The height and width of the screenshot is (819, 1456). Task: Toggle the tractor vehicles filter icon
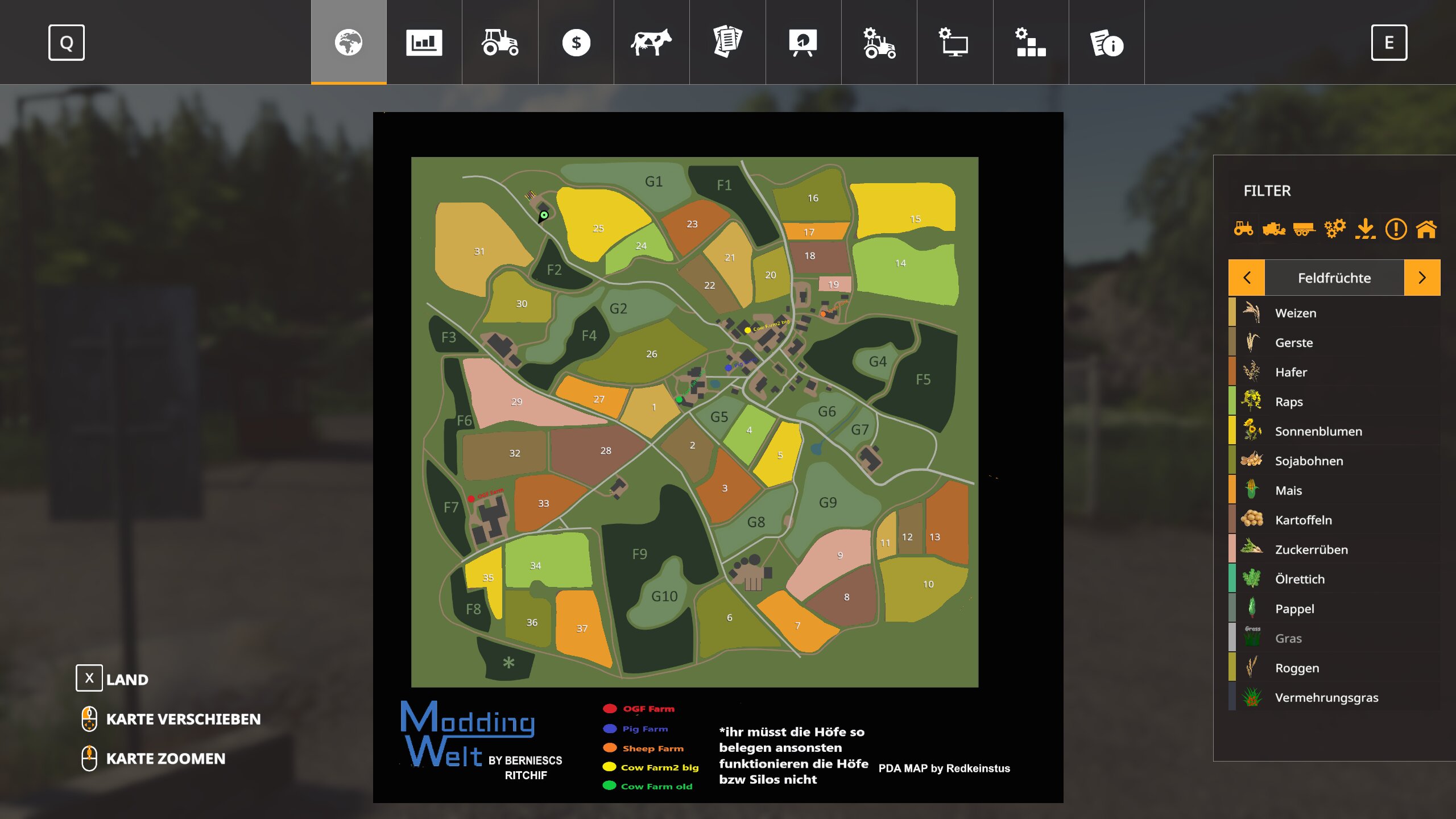click(x=1243, y=229)
